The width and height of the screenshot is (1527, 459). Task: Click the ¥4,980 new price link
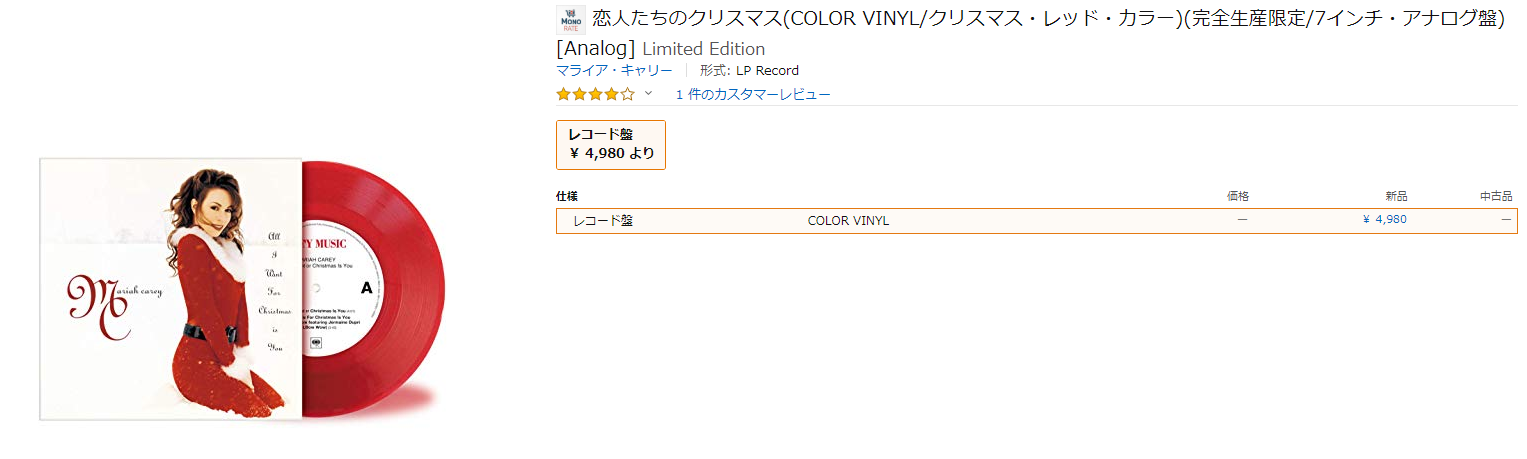pyautogui.click(x=1385, y=220)
